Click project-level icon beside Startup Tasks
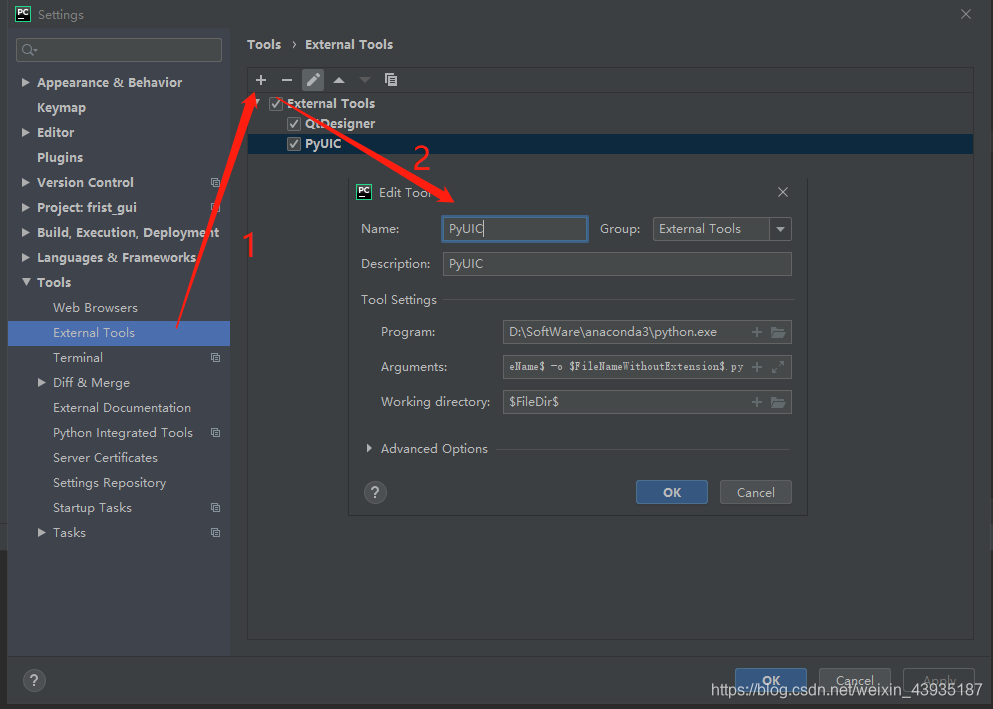 pyautogui.click(x=215, y=508)
